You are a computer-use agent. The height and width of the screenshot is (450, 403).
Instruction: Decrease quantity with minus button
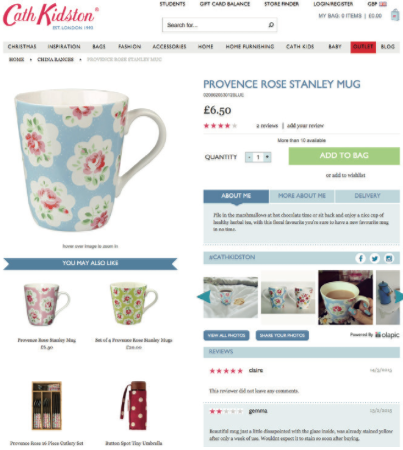pyautogui.click(x=249, y=157)
